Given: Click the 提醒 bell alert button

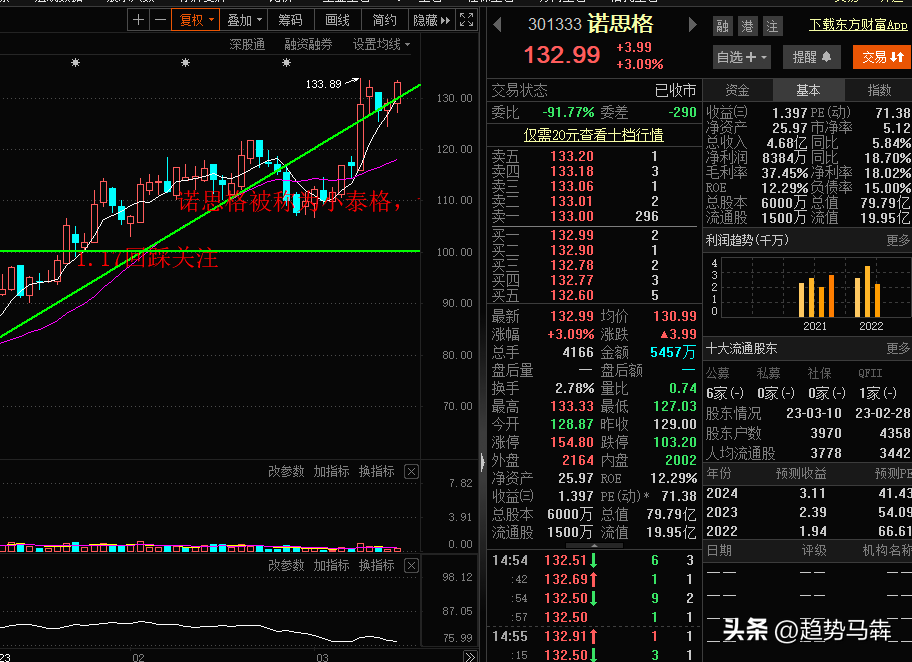Looking at the screenshot, I should (x=812, y=57).
